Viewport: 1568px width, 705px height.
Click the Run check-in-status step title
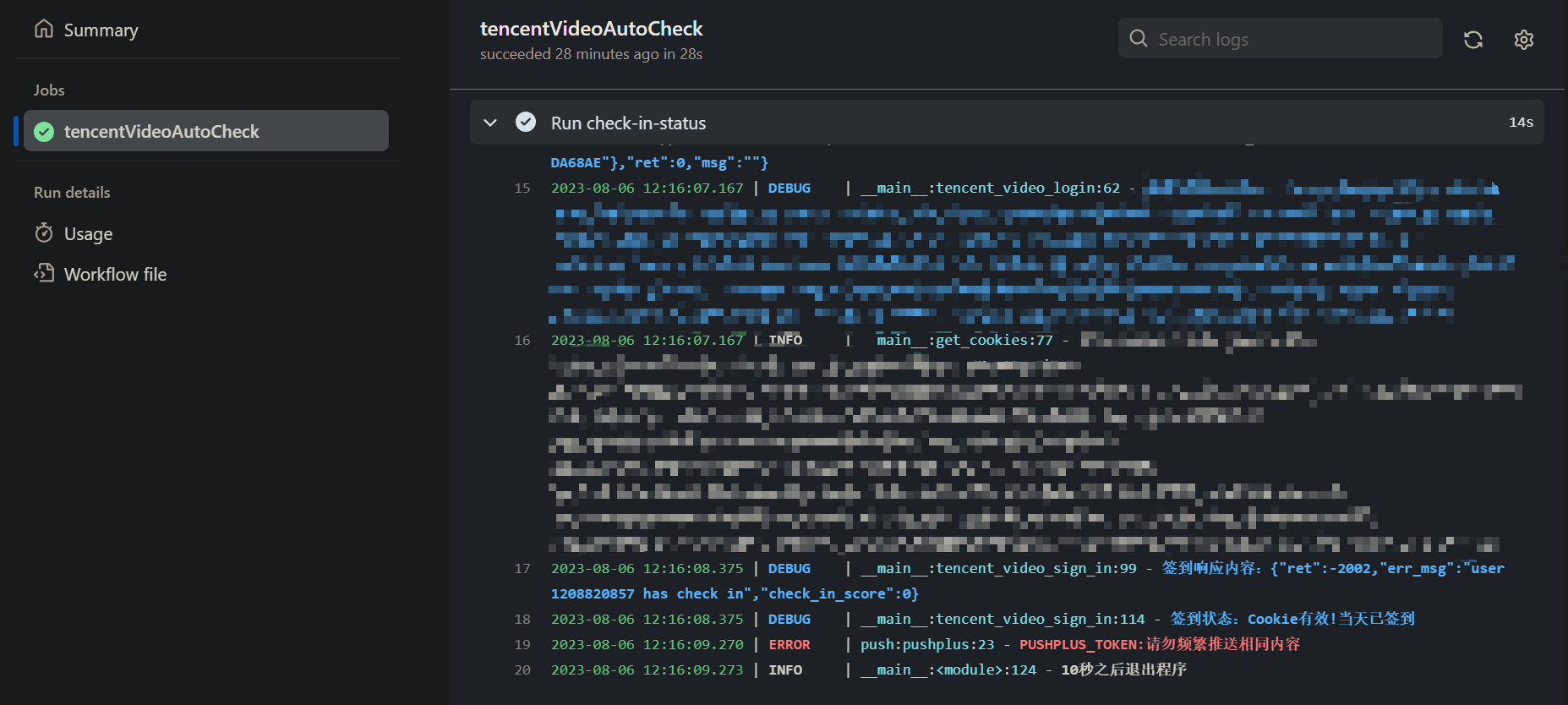(x=628, y=123)
